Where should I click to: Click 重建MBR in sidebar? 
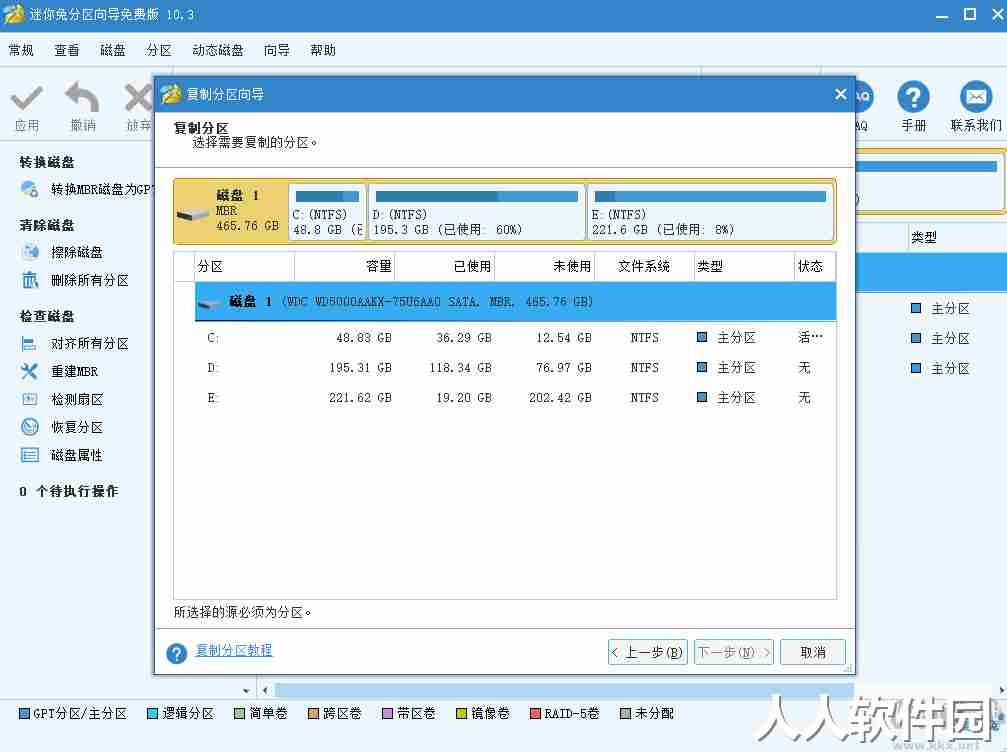[x=74, y=371]
